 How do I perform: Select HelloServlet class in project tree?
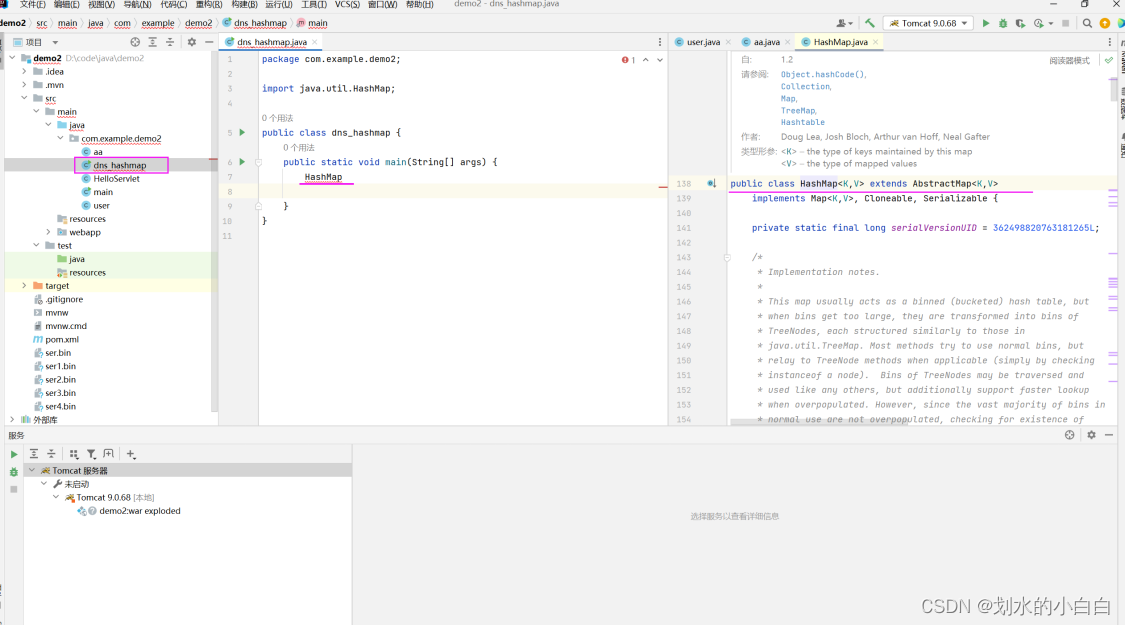click(116, 179)
